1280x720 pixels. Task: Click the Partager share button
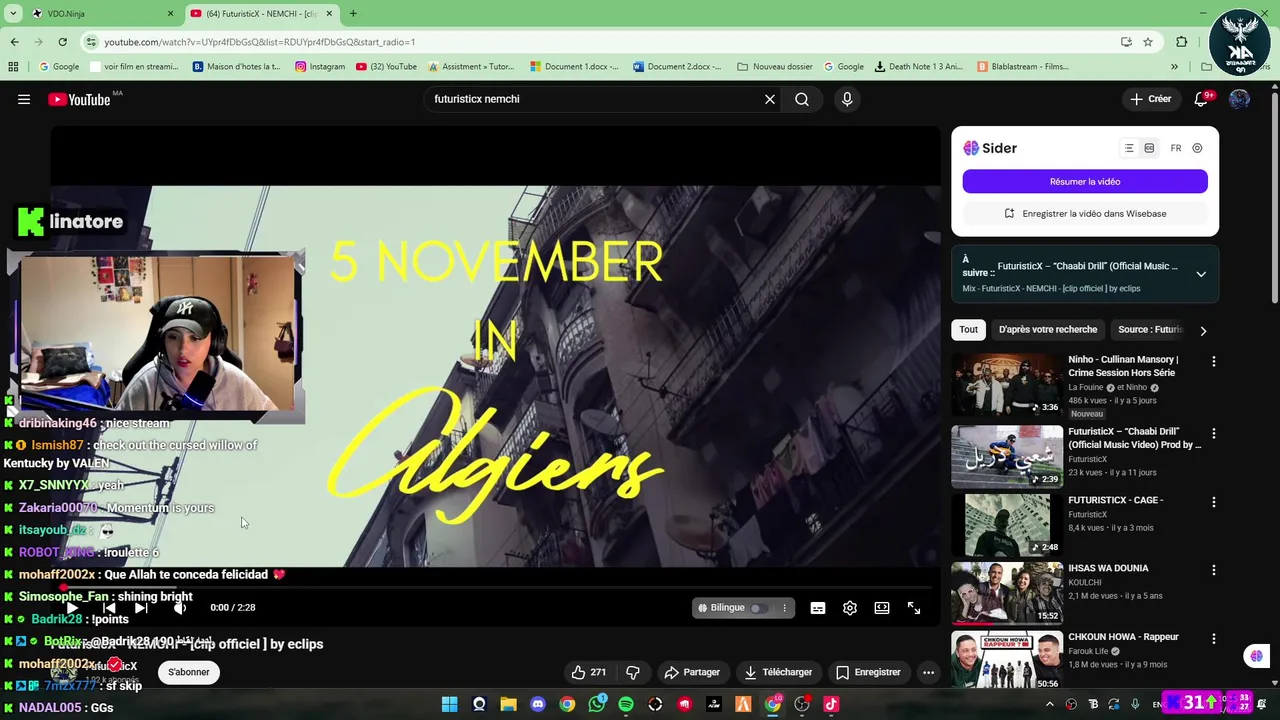[692, 672]
